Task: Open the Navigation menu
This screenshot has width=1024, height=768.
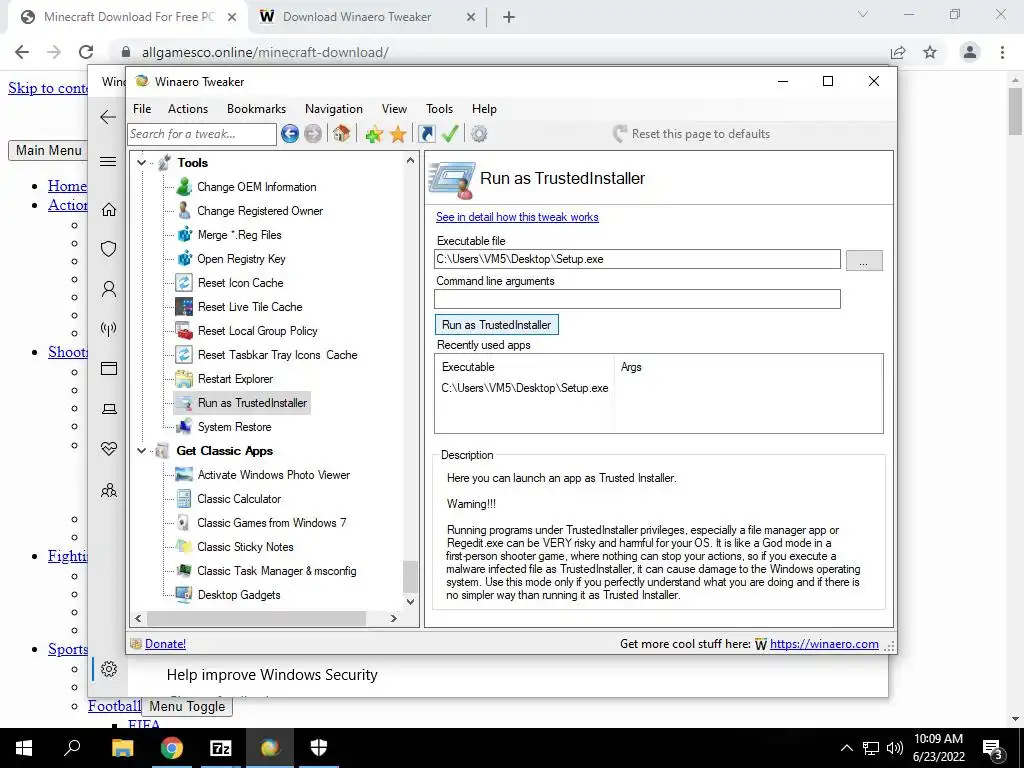Action: coord(334,109)
